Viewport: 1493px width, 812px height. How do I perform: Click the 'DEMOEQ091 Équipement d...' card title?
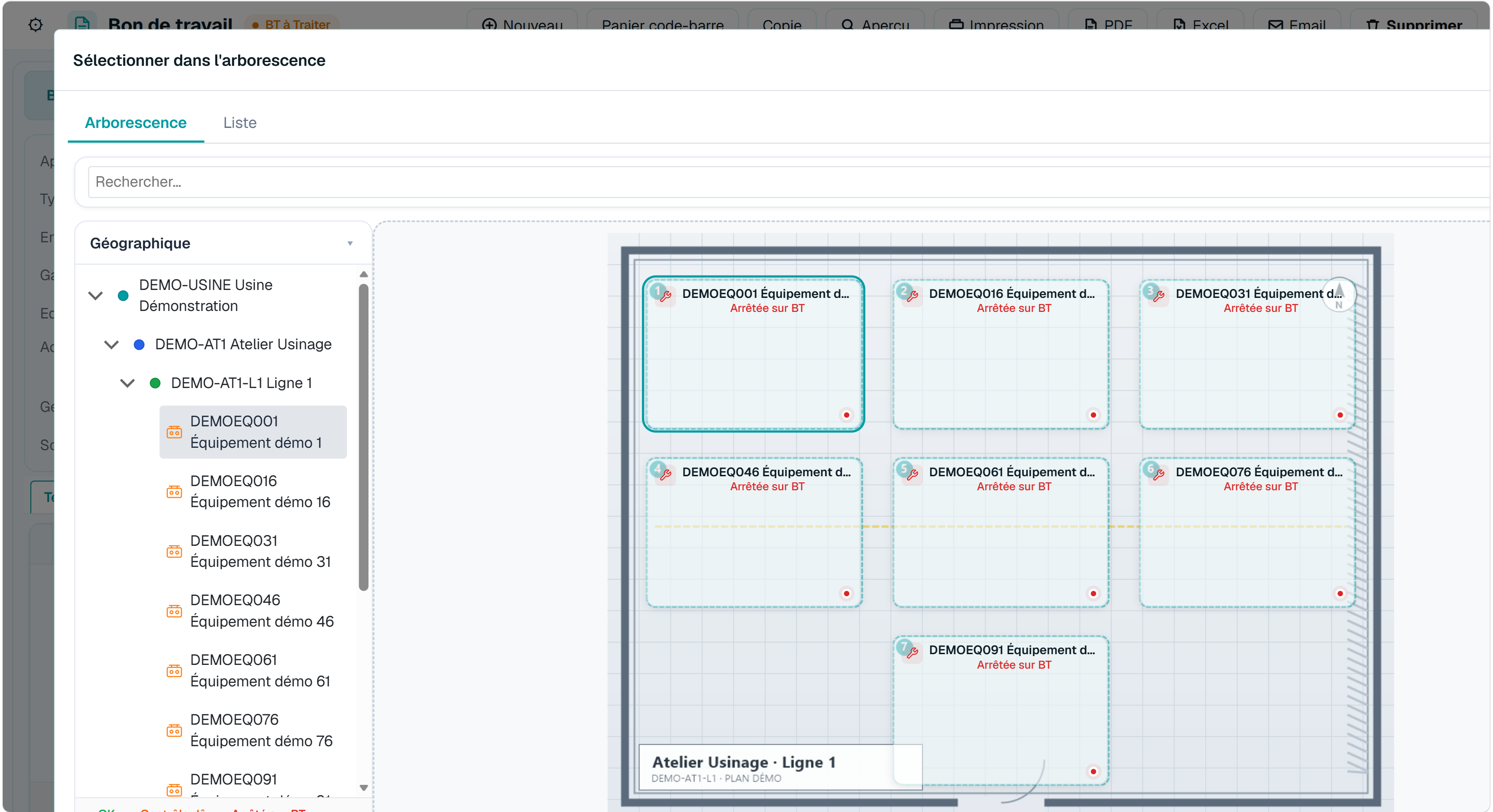pos(1012,650)
